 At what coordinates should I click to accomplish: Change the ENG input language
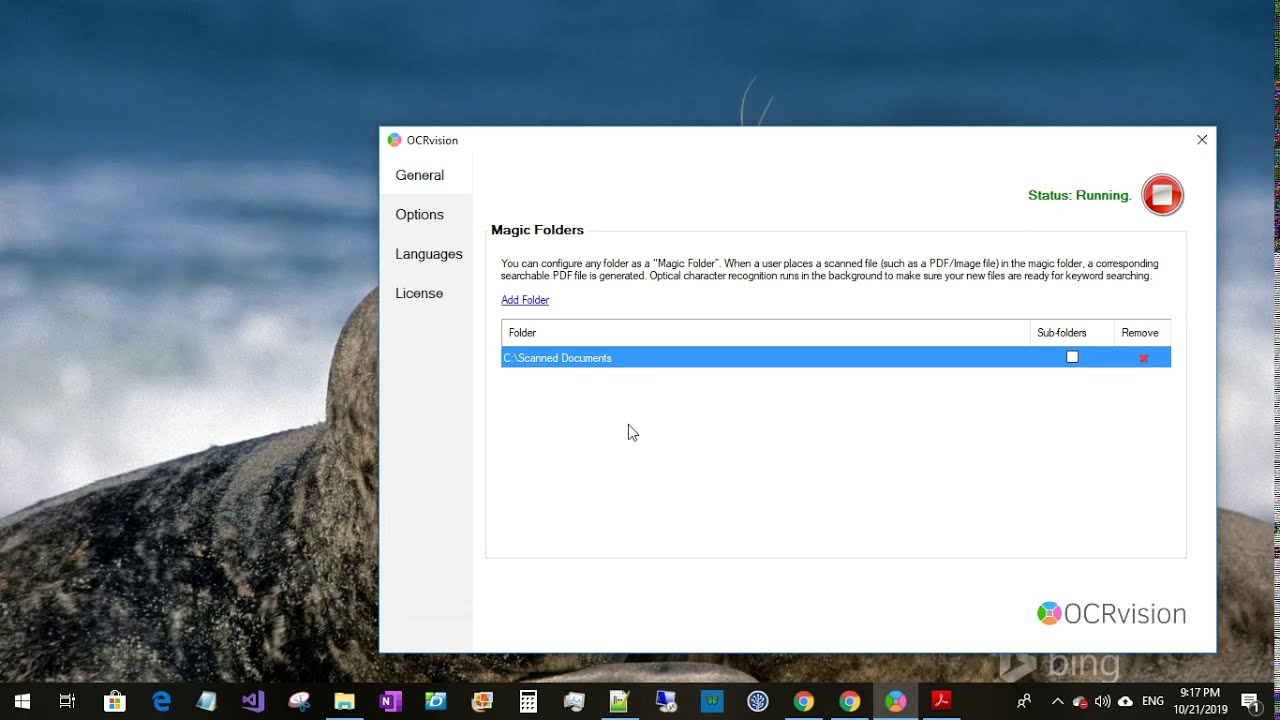[x=1153, y=701]
